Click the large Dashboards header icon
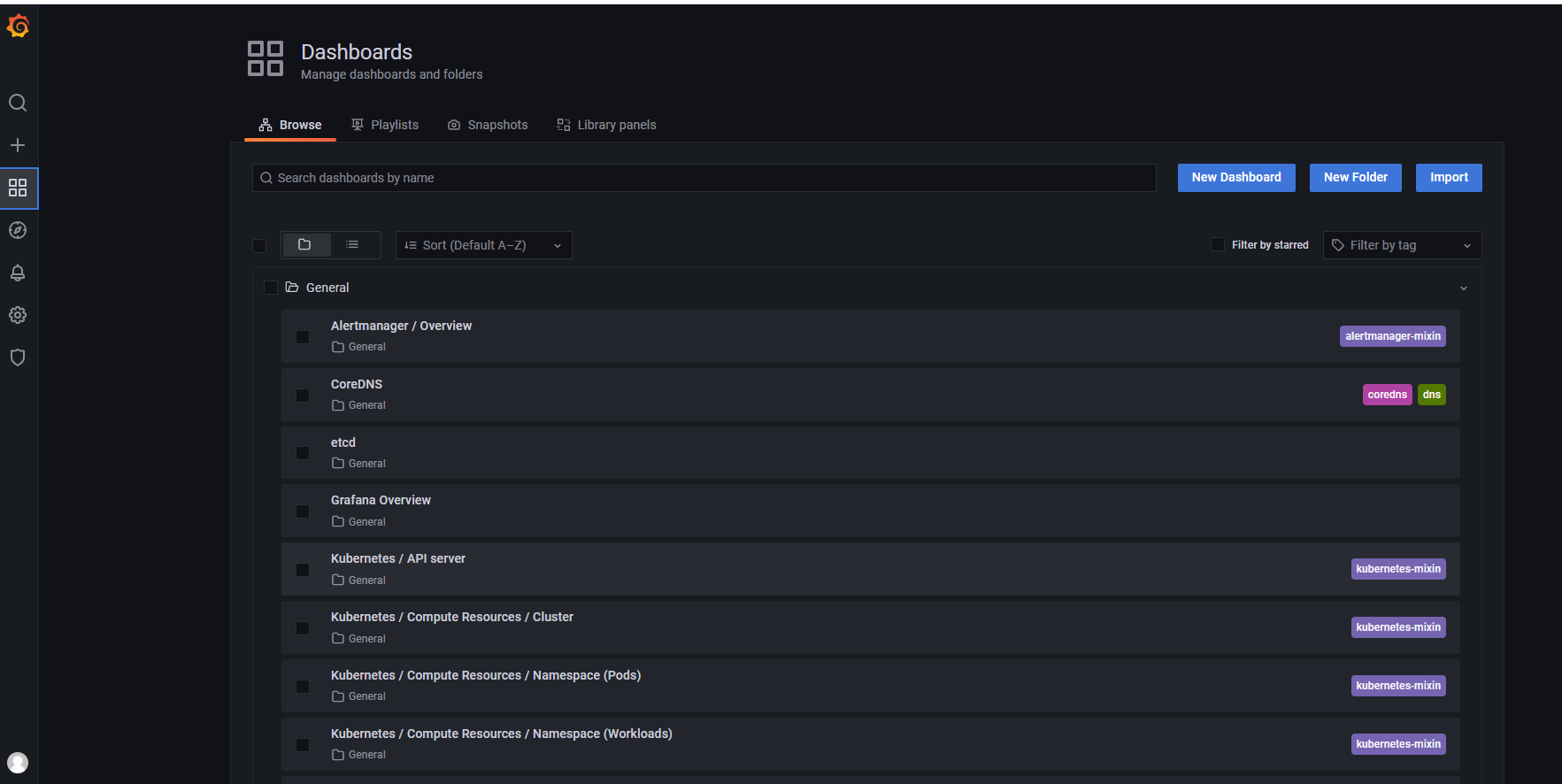The height and width of the screenshot is (784, 1562). coord(265,58)
